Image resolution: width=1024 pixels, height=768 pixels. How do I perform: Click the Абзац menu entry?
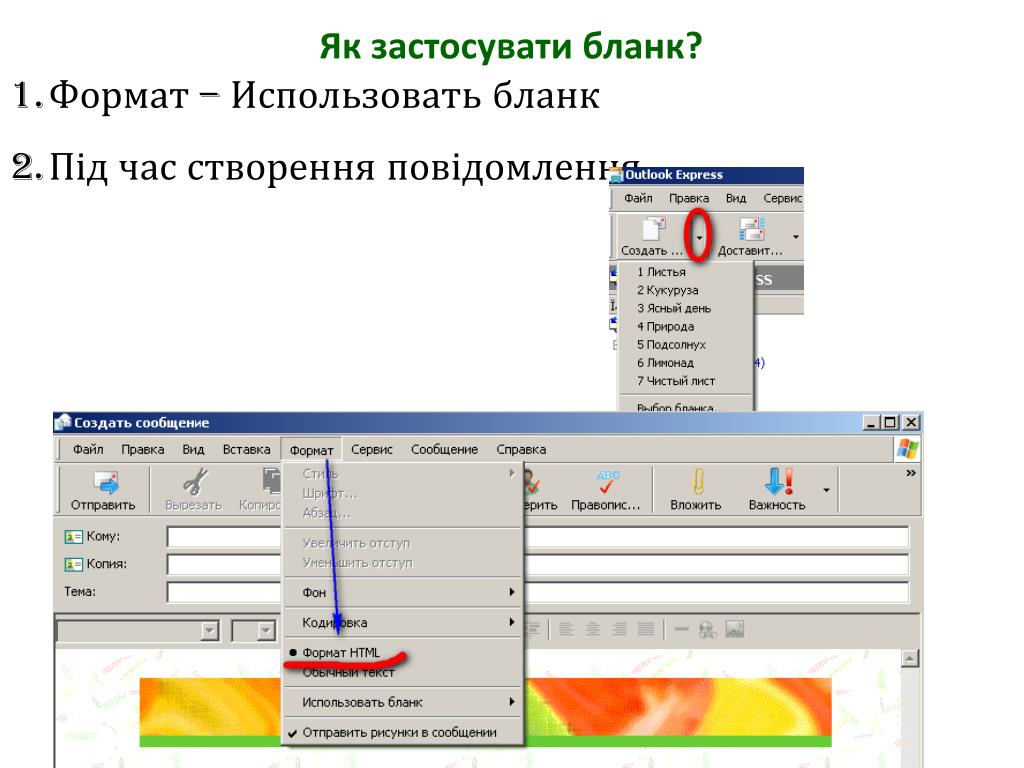point(327,513)
